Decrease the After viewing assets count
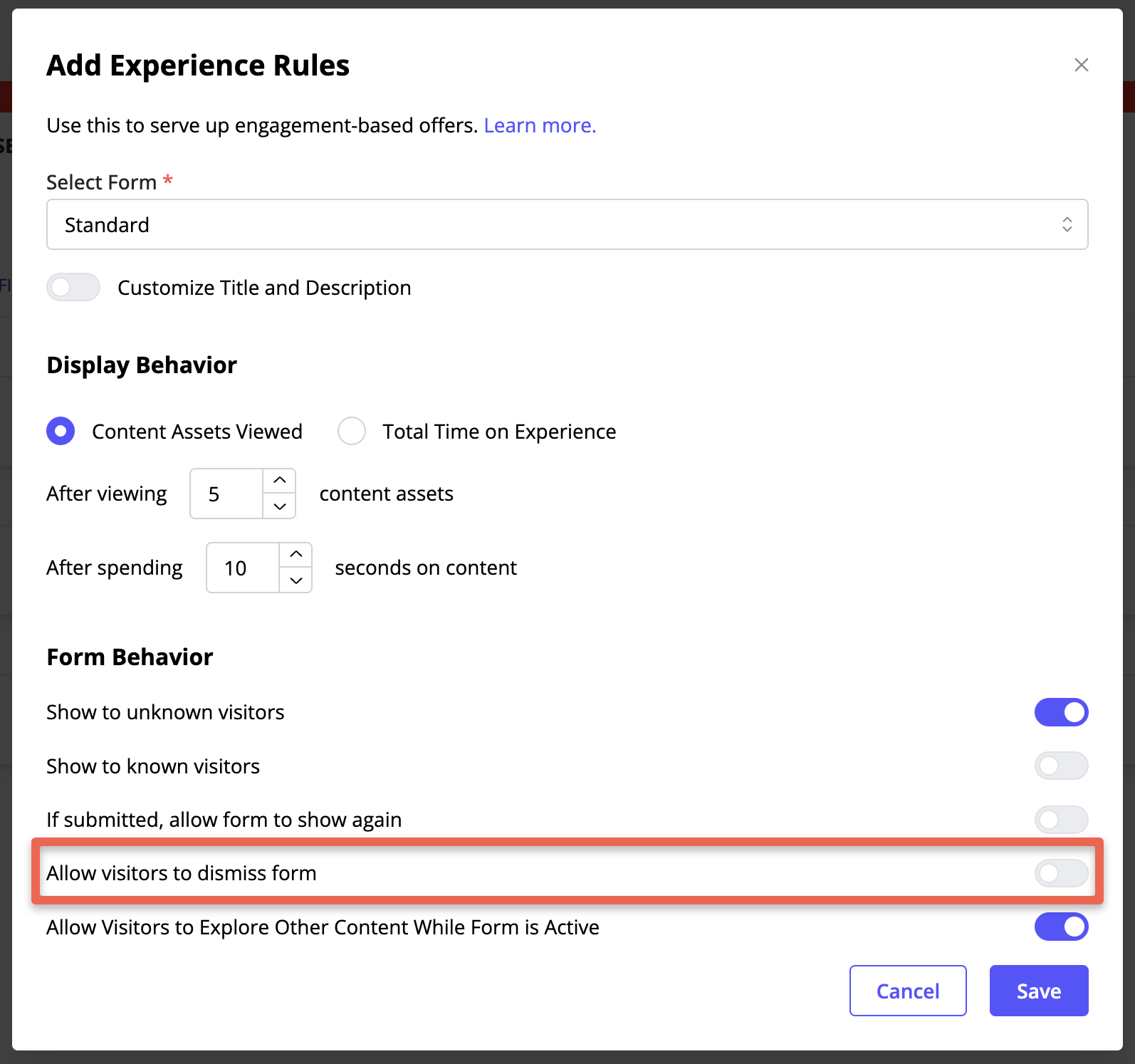 tap(280, 506)
